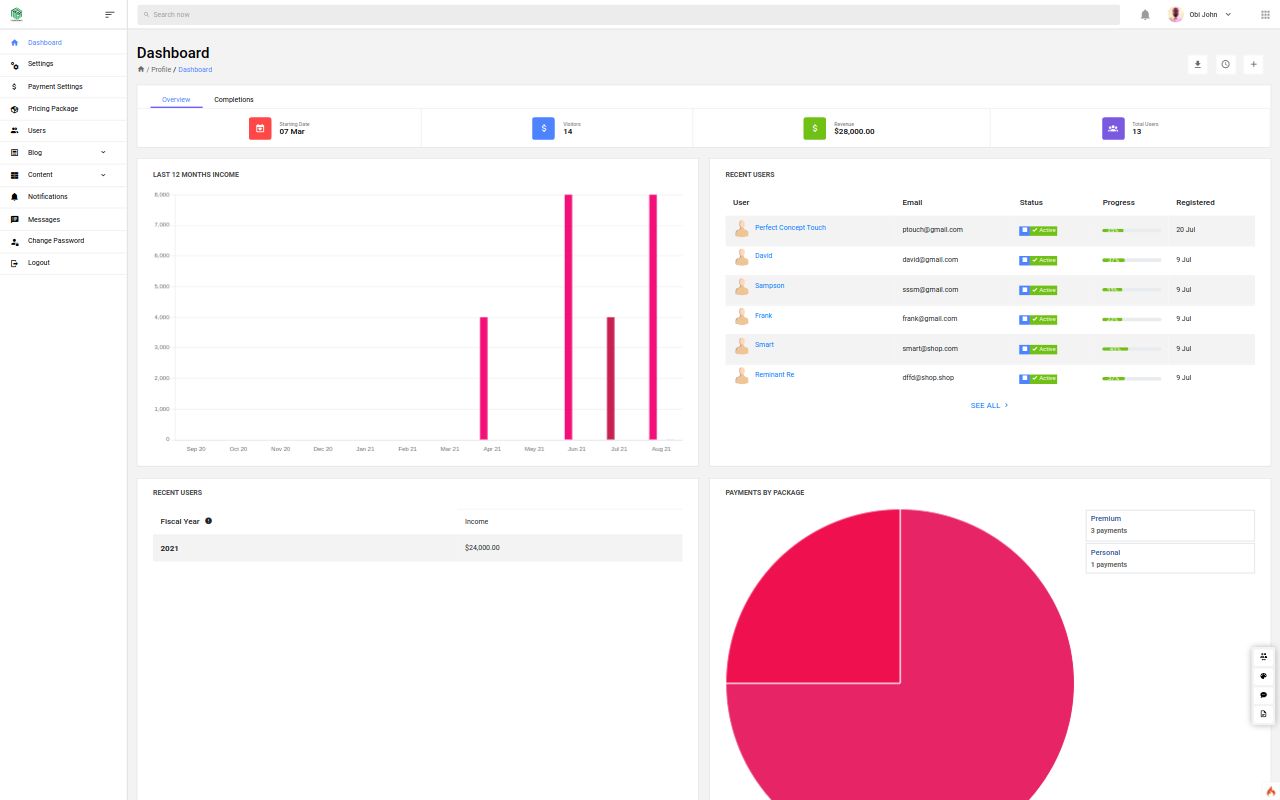The image size is (1280, 800).
Task: Open the Reminant Re user link
Action: point(774,374)
